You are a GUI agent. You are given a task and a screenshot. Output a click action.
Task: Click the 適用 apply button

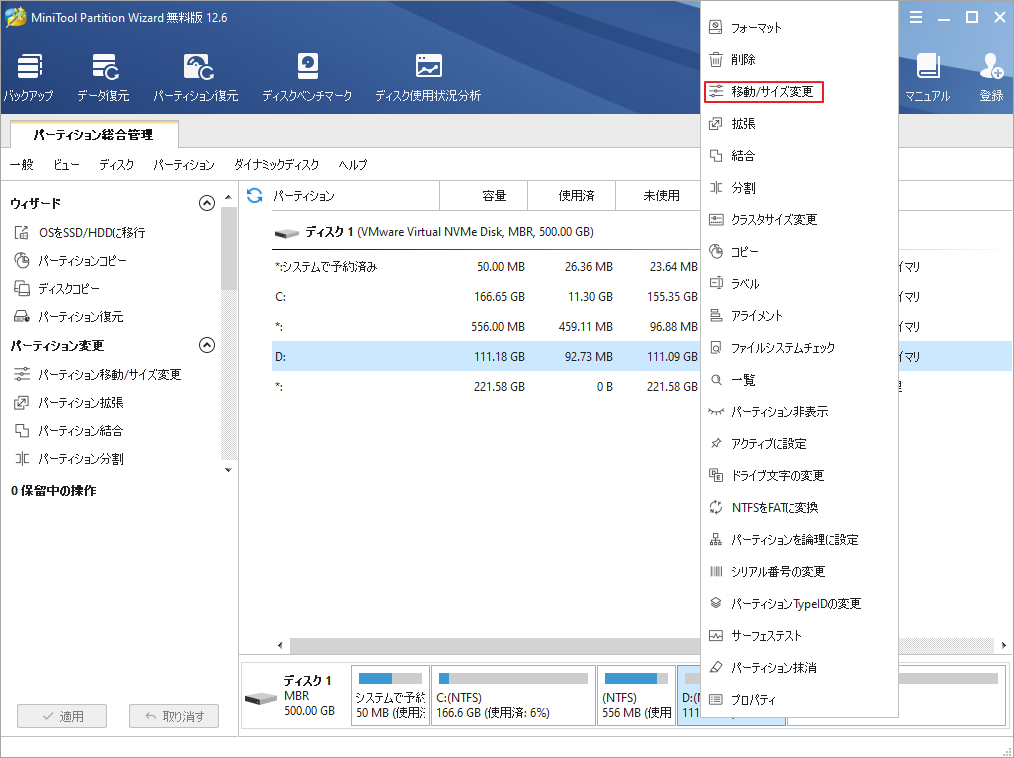[61, 715]
